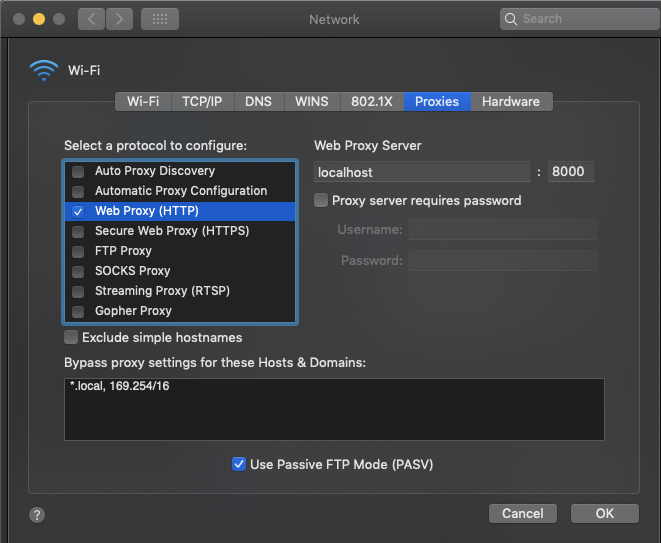Go forward with the right arrow button
661x543 pixels.
tap(119, 19)
